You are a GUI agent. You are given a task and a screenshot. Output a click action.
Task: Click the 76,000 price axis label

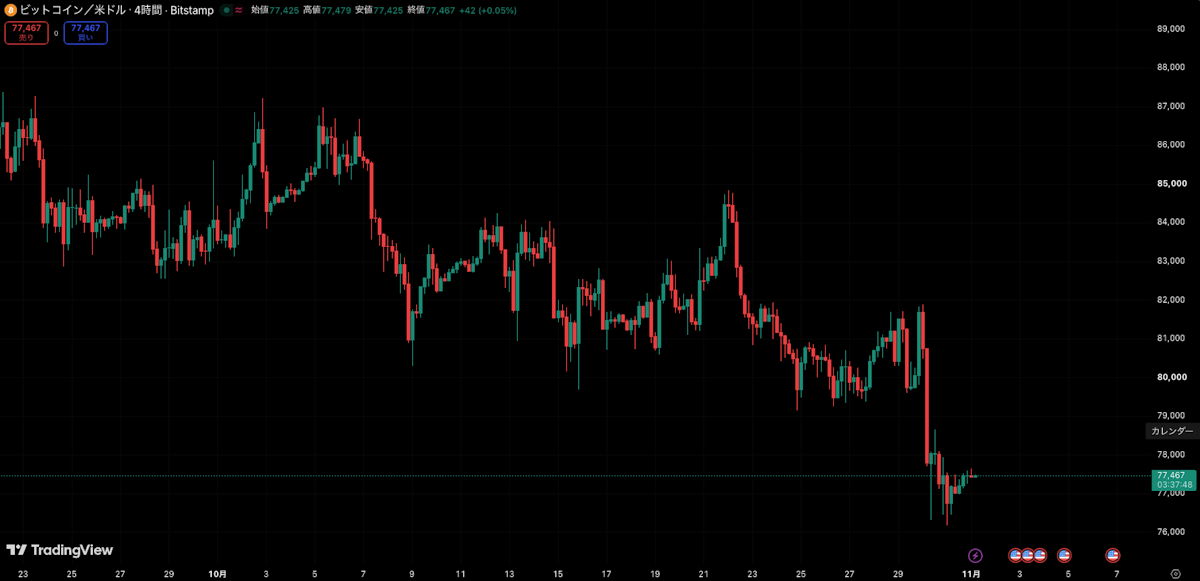[x=1170, y=532]
